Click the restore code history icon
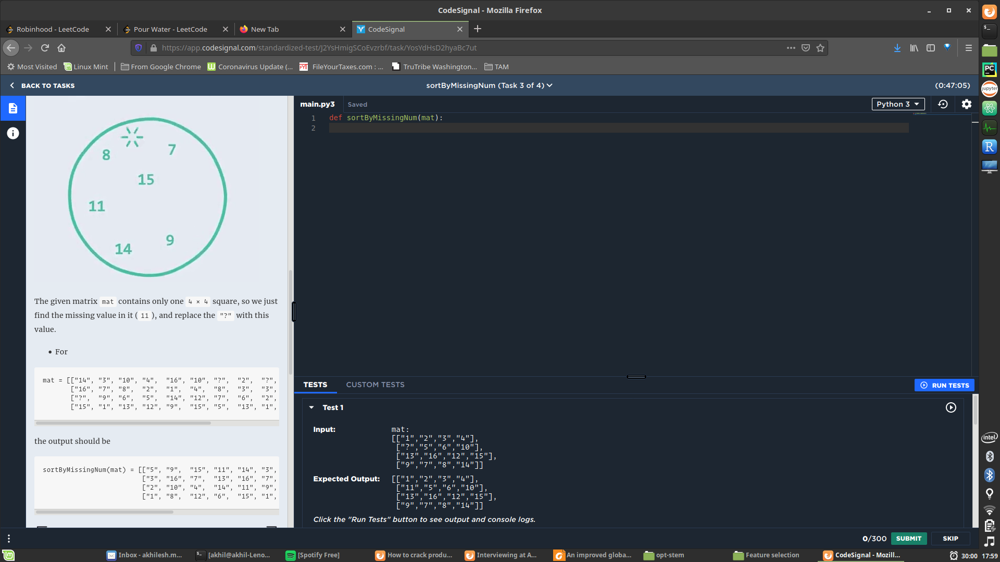Screen dimensions: 1000x562 coord(943,104)
